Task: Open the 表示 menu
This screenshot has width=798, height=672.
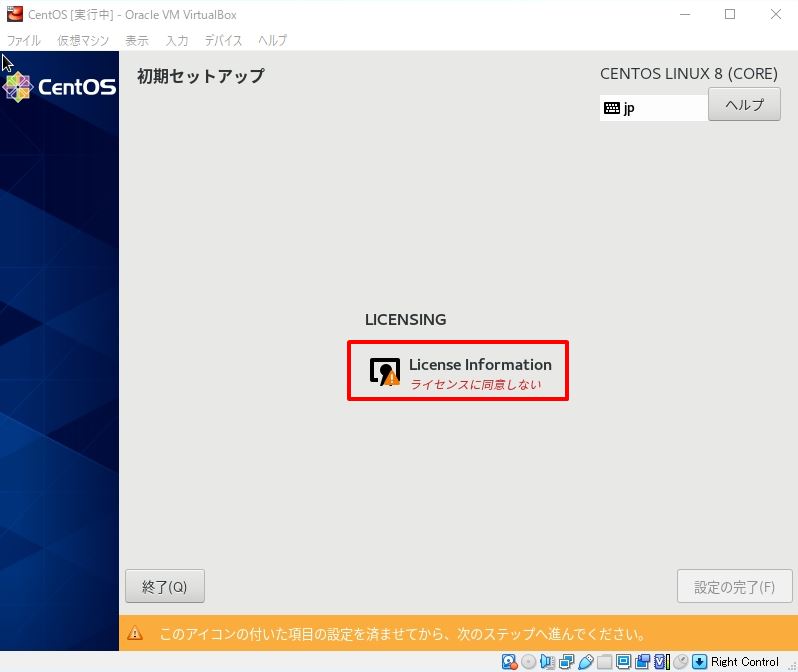Action: (137, 40)
